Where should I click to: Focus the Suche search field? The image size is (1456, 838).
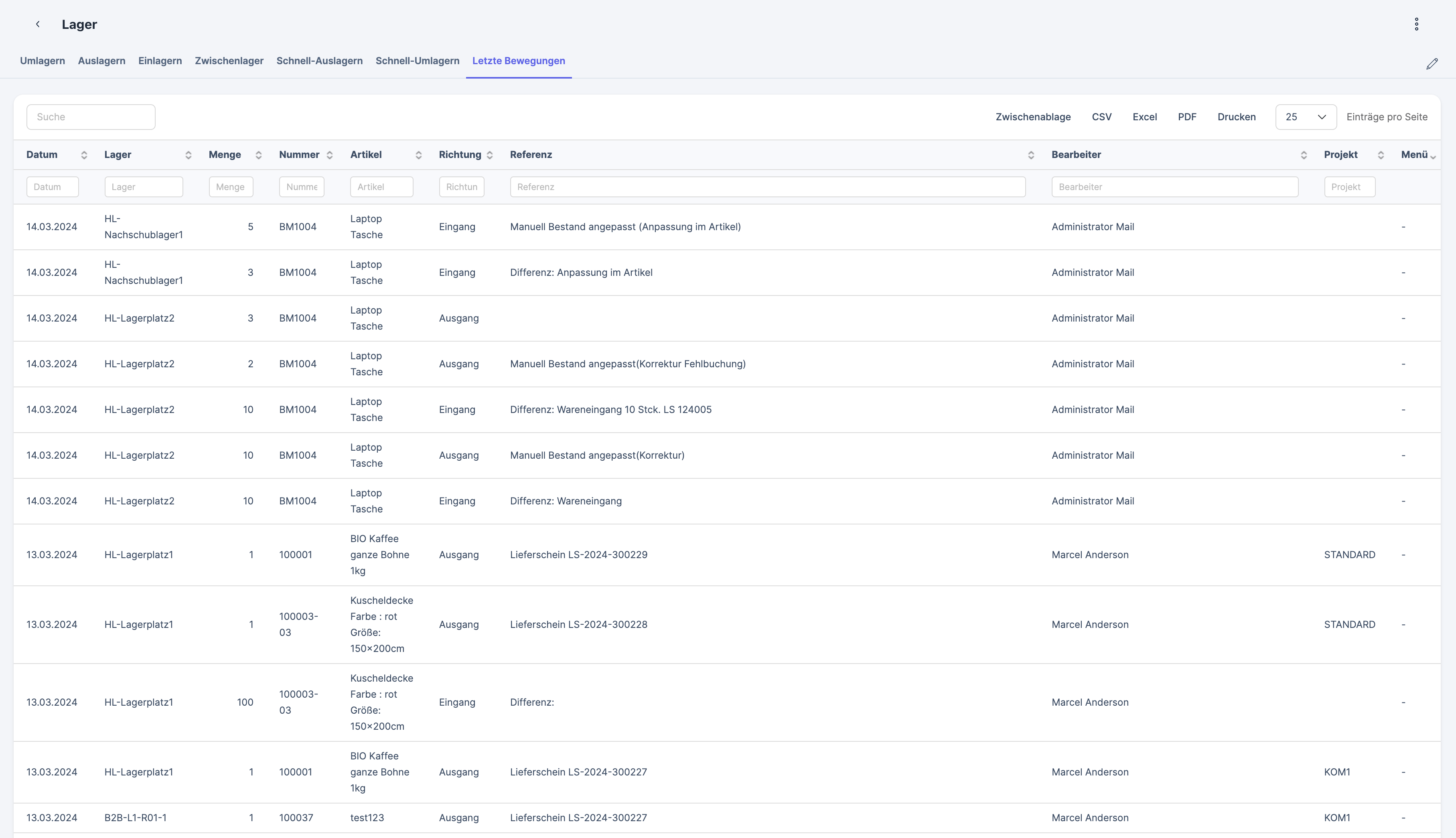[x=91, y=117]
